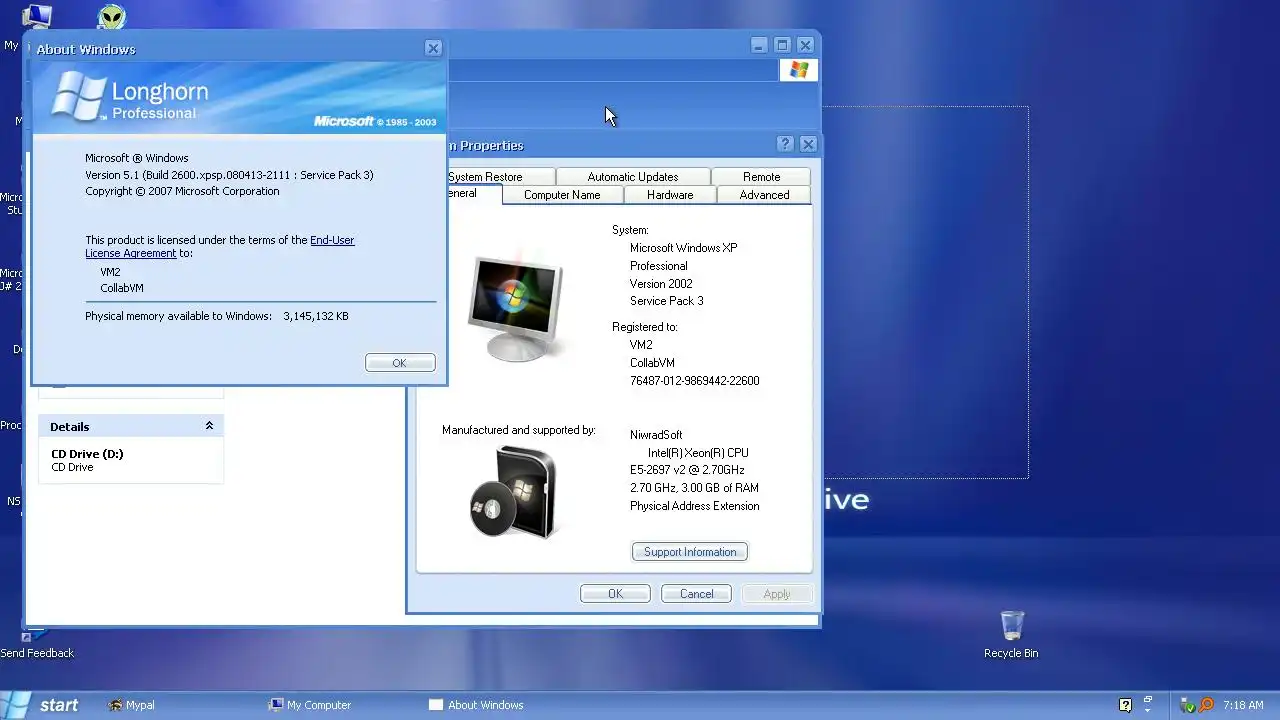Image resolution: width=1280 pixels, height=720 pixels.
Task: Minimize the My Computer window
Action: click(x=759, y=45)
